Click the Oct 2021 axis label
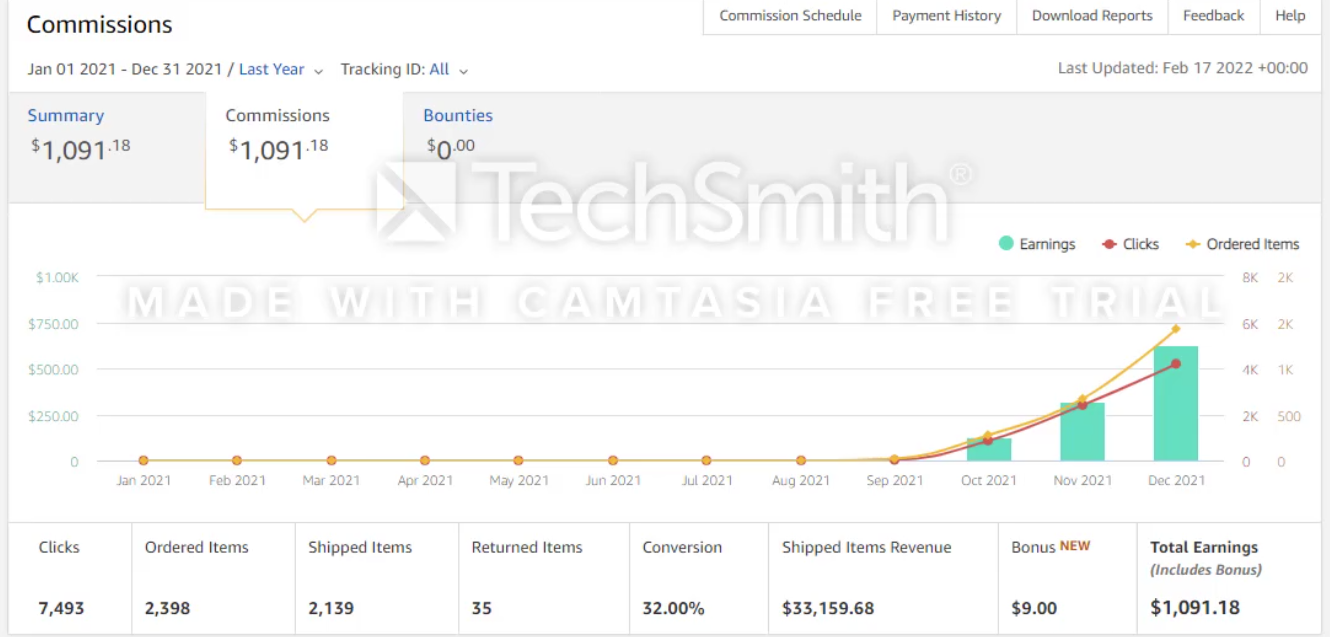Viewport: 1330px width, 637px height. 989,480
